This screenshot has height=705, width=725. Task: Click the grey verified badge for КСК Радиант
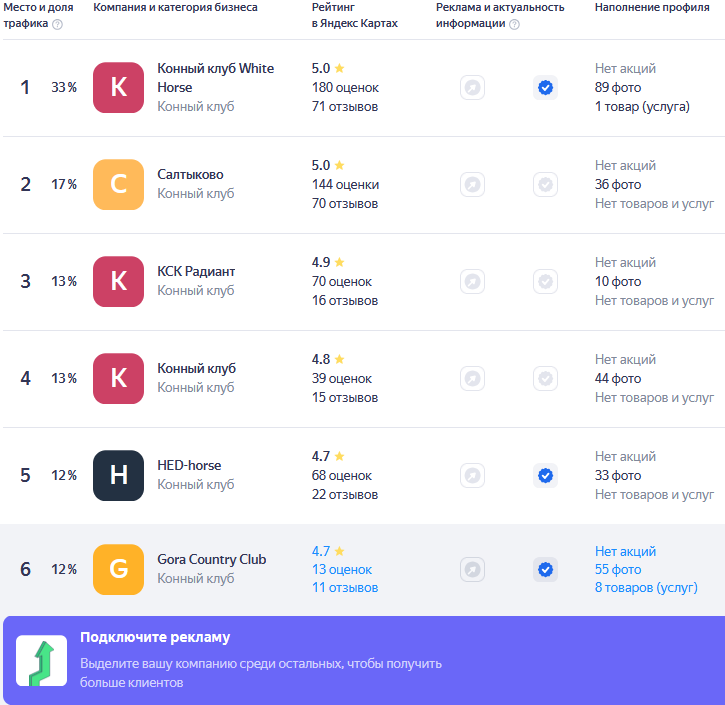click(546, 281)
